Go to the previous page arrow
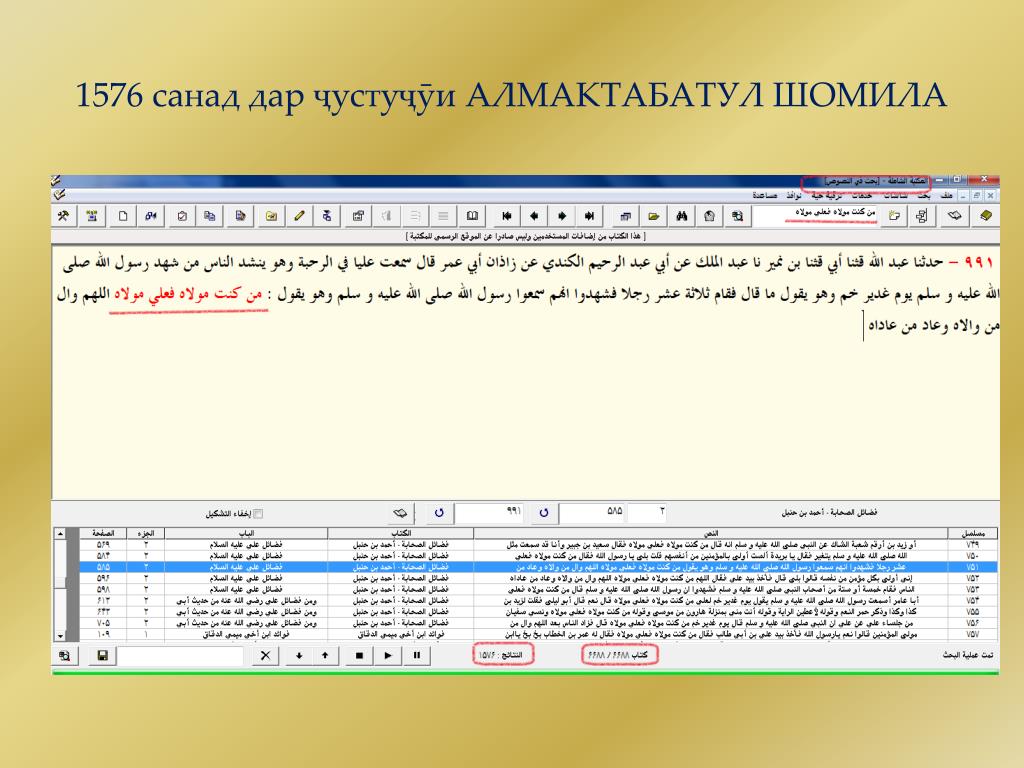 [534, 216]
